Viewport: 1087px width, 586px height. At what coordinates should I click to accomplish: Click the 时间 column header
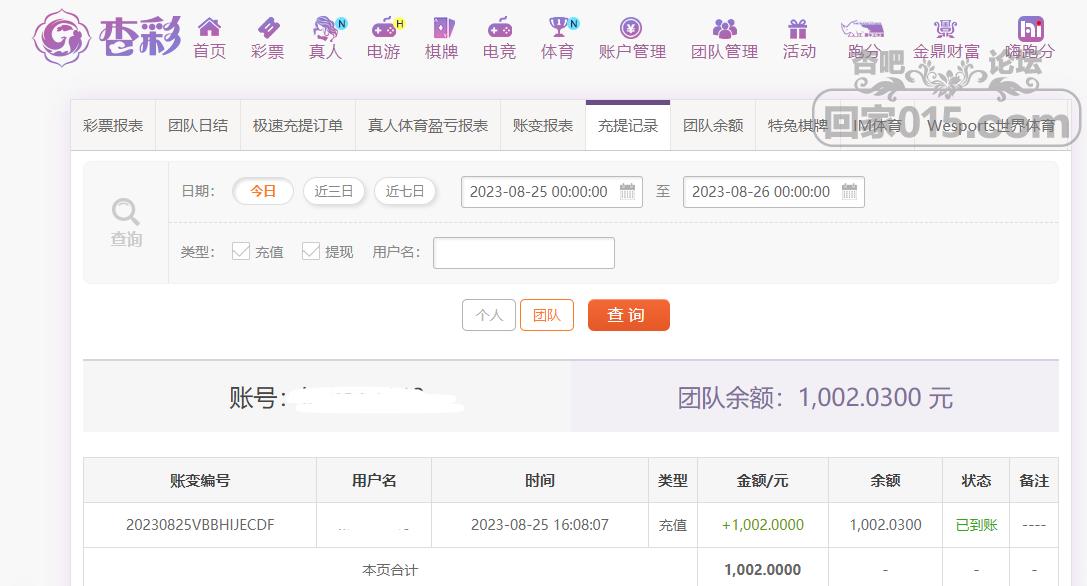coord(539,480)
